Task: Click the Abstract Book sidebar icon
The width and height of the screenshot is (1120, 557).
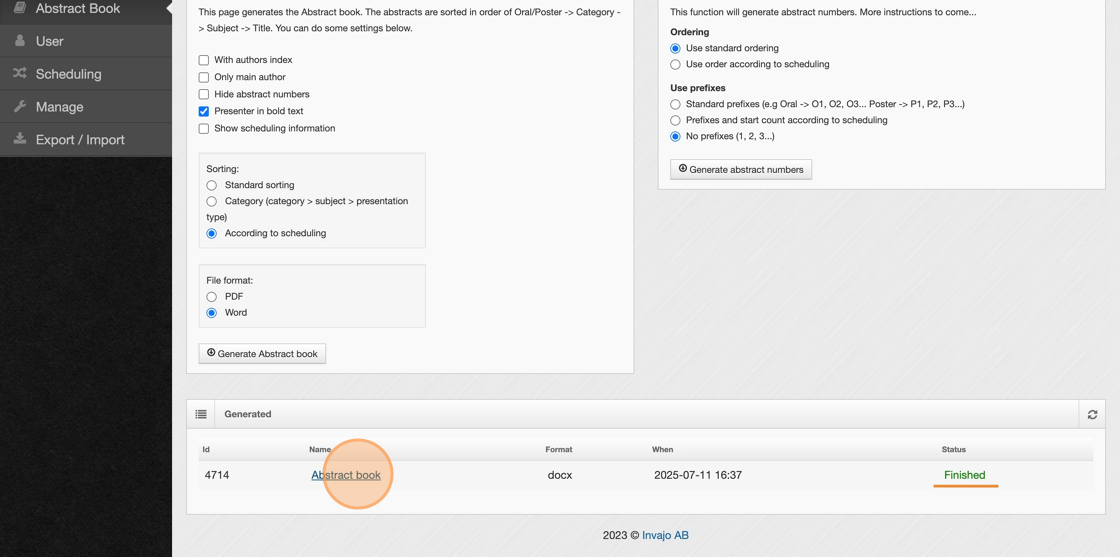Action: tap(20, 8)
